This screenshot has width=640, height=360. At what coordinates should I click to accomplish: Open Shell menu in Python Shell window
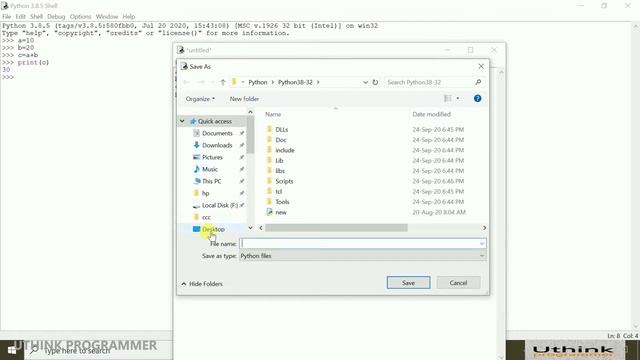36,17
